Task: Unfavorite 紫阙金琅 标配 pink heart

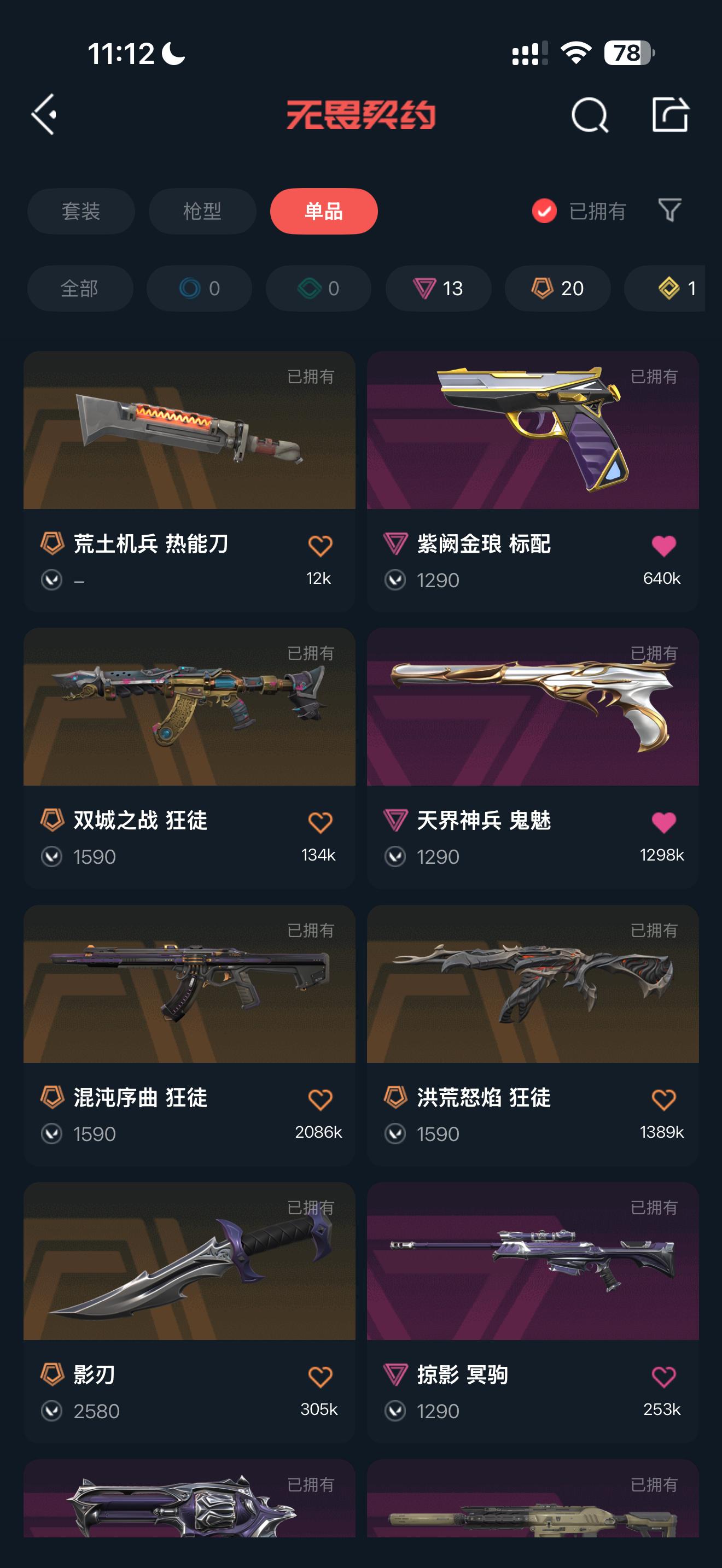Action: click(x=663, y=546)
